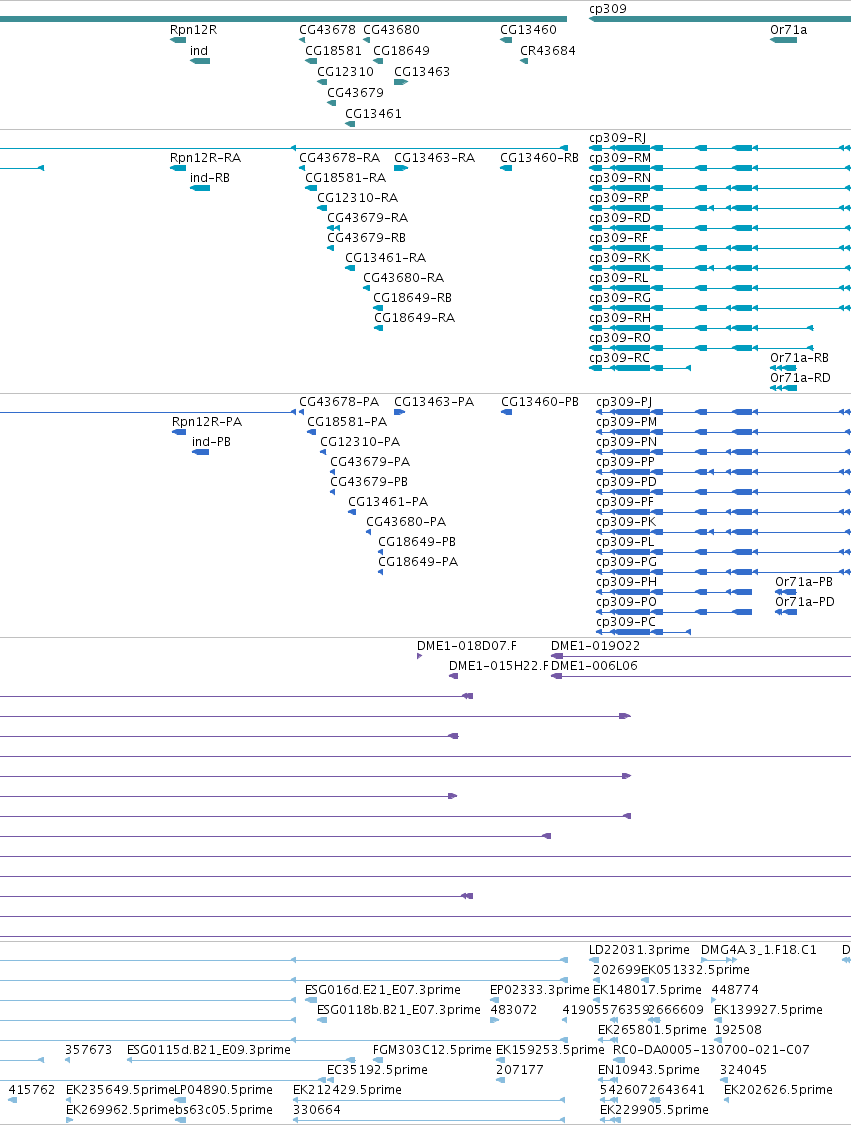Click the Rpn12R-PA protein label
The width and height of the screenshot is (851, 1125).
(x=207, y=421)
